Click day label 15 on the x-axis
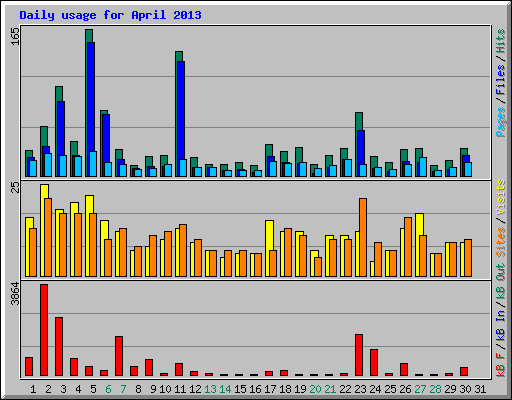 [x=240, y=389]
